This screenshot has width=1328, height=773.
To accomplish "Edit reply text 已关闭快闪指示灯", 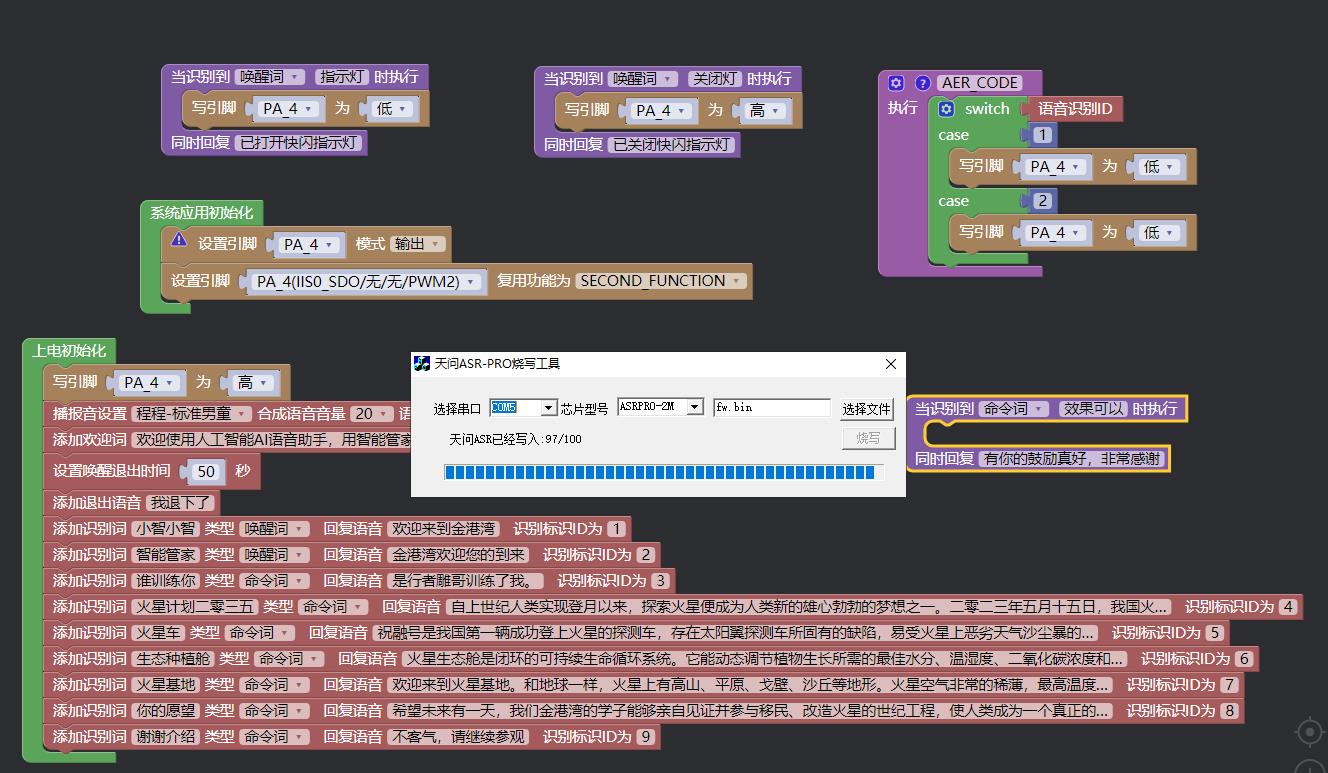I will coord(672,145).
